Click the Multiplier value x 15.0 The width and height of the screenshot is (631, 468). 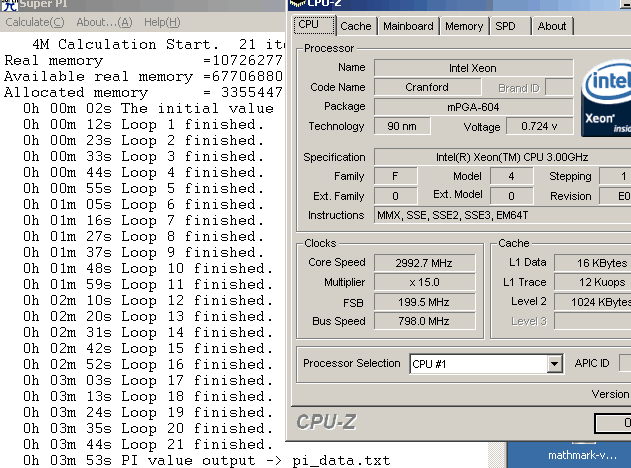[425, 282]
